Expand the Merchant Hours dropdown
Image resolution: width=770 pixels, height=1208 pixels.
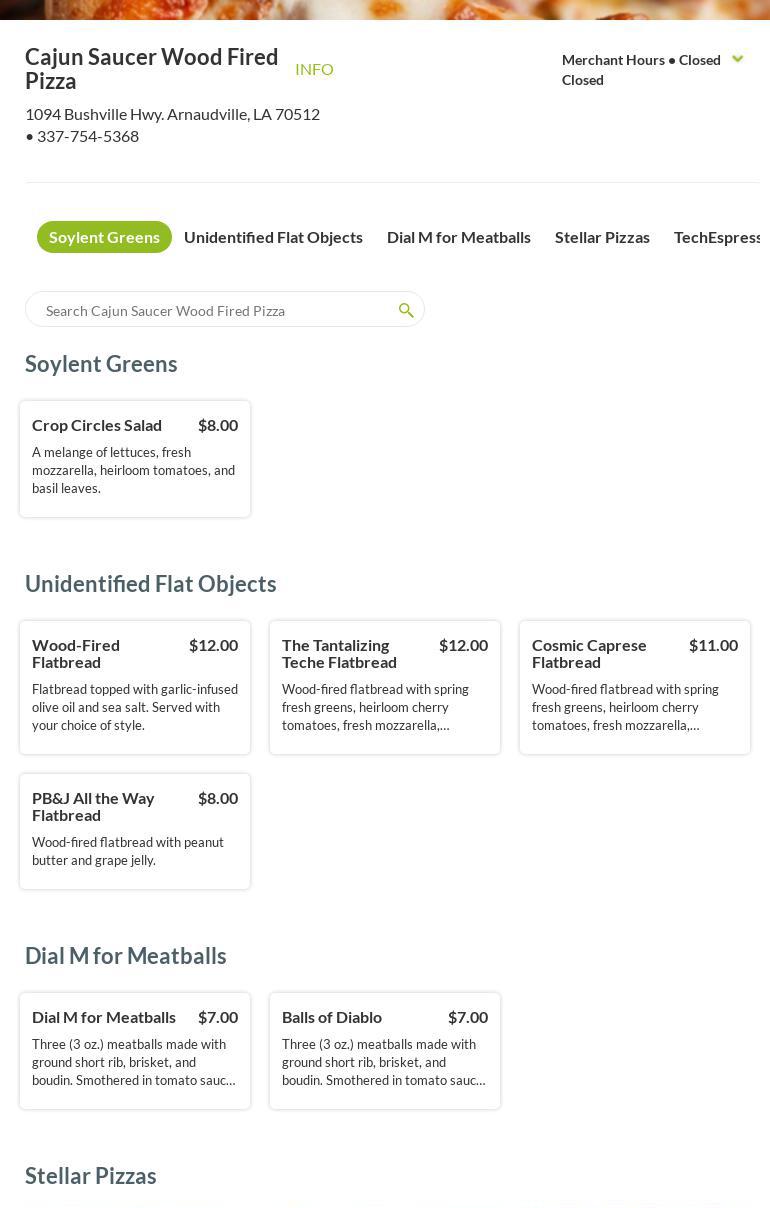(738, 60)
